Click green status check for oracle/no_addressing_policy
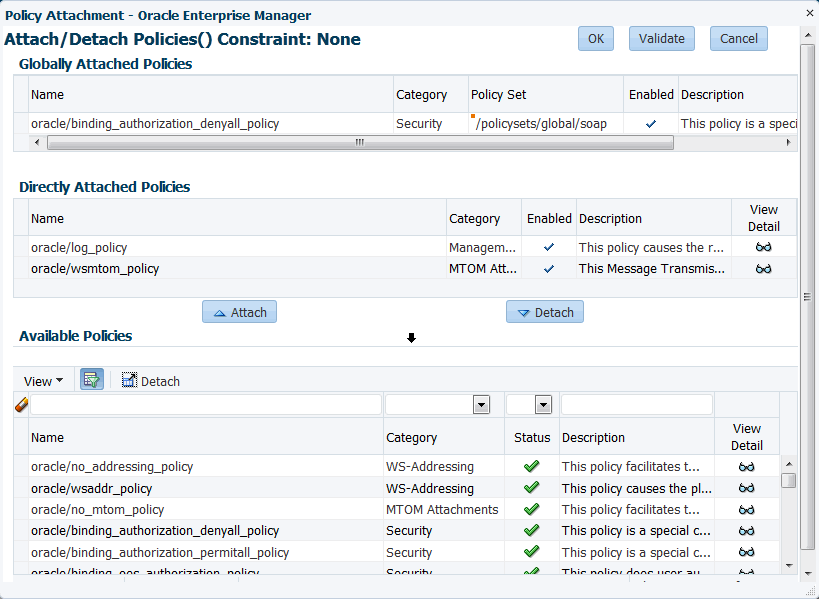The image size is (819, 599). pos(532,466)
